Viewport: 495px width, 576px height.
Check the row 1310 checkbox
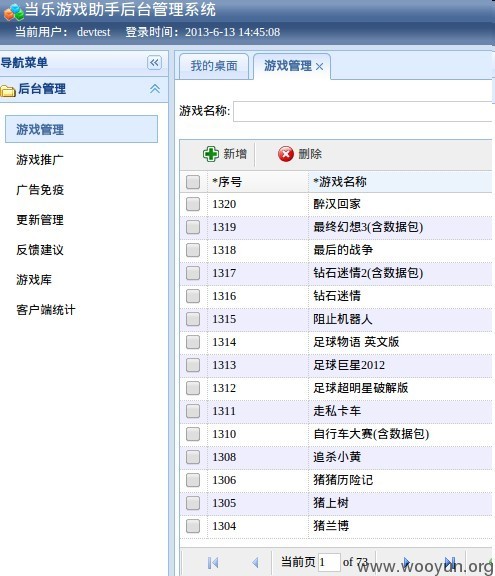click(x=193, y=434)
